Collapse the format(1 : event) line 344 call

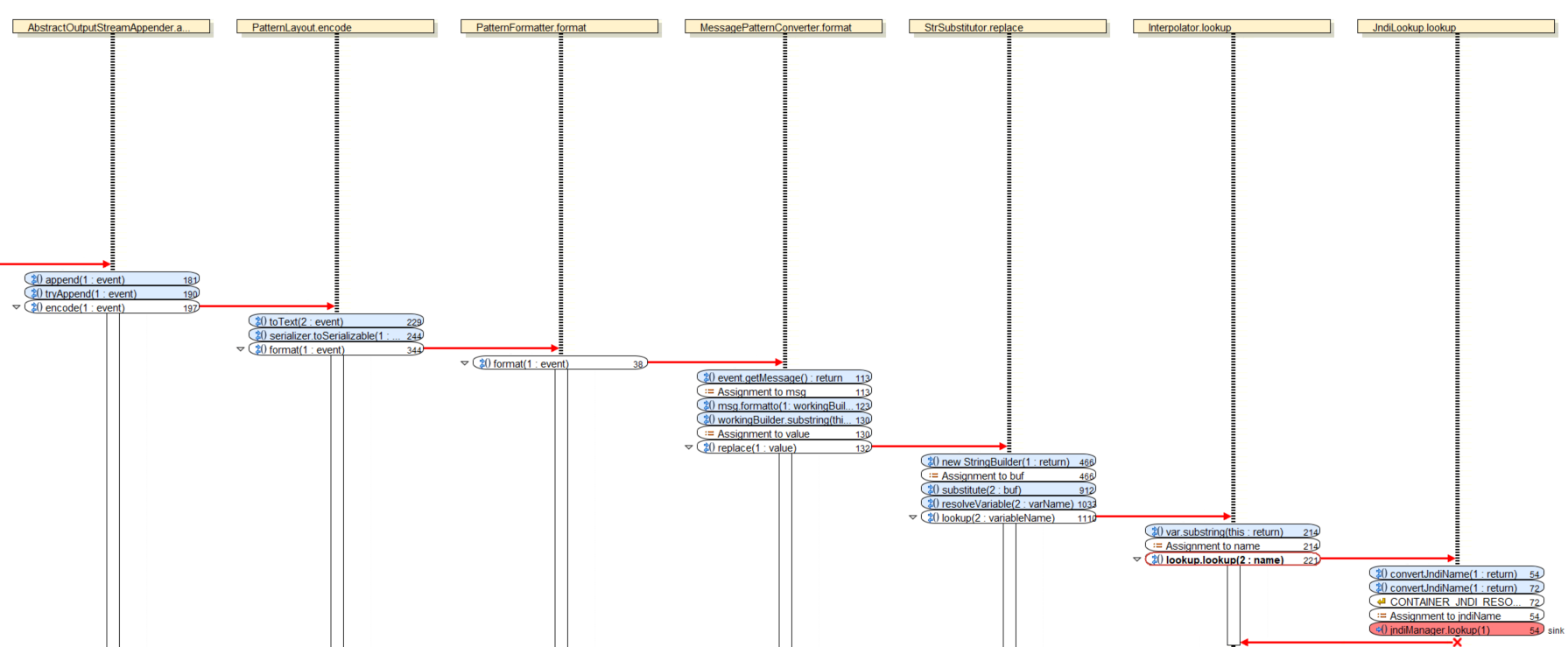(x=241, y=349)
